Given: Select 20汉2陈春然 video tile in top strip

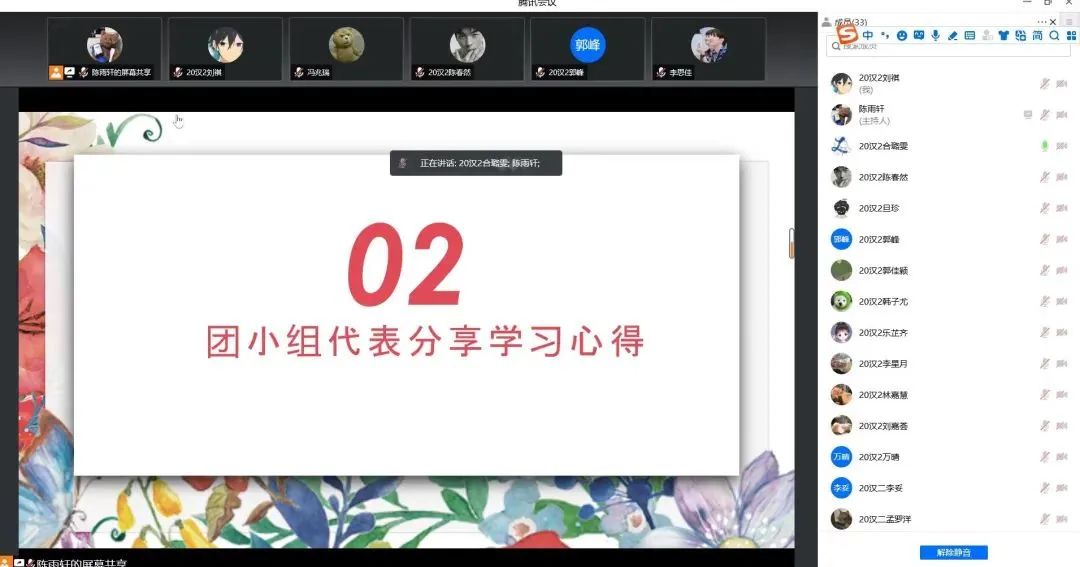Looking at the screenshot, I should [467, 49].
